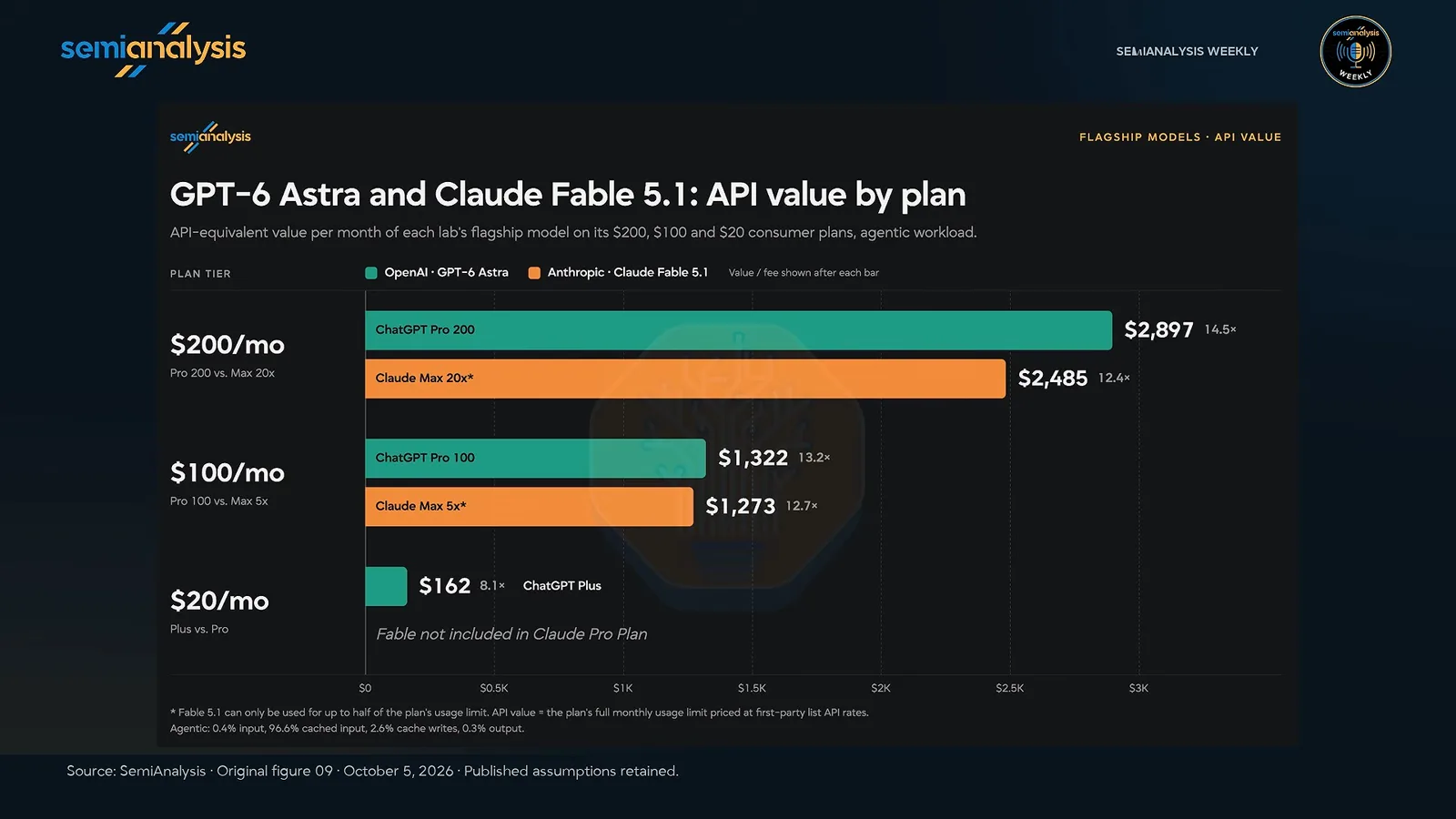Image resolution: width=1456 pixels, height=819 pixels.
Task: Click the "$1,322" value
Action: click(x=753, y=459)
